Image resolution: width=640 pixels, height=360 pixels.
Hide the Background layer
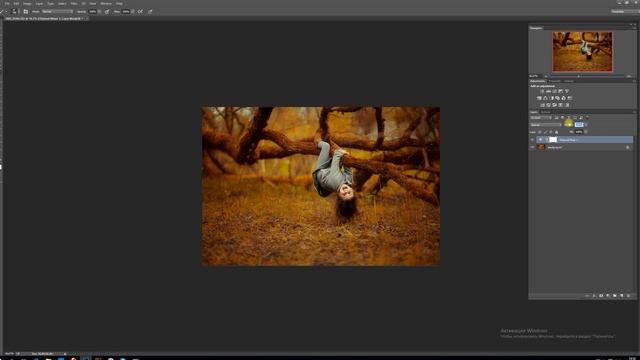click(x=532, y=147)
